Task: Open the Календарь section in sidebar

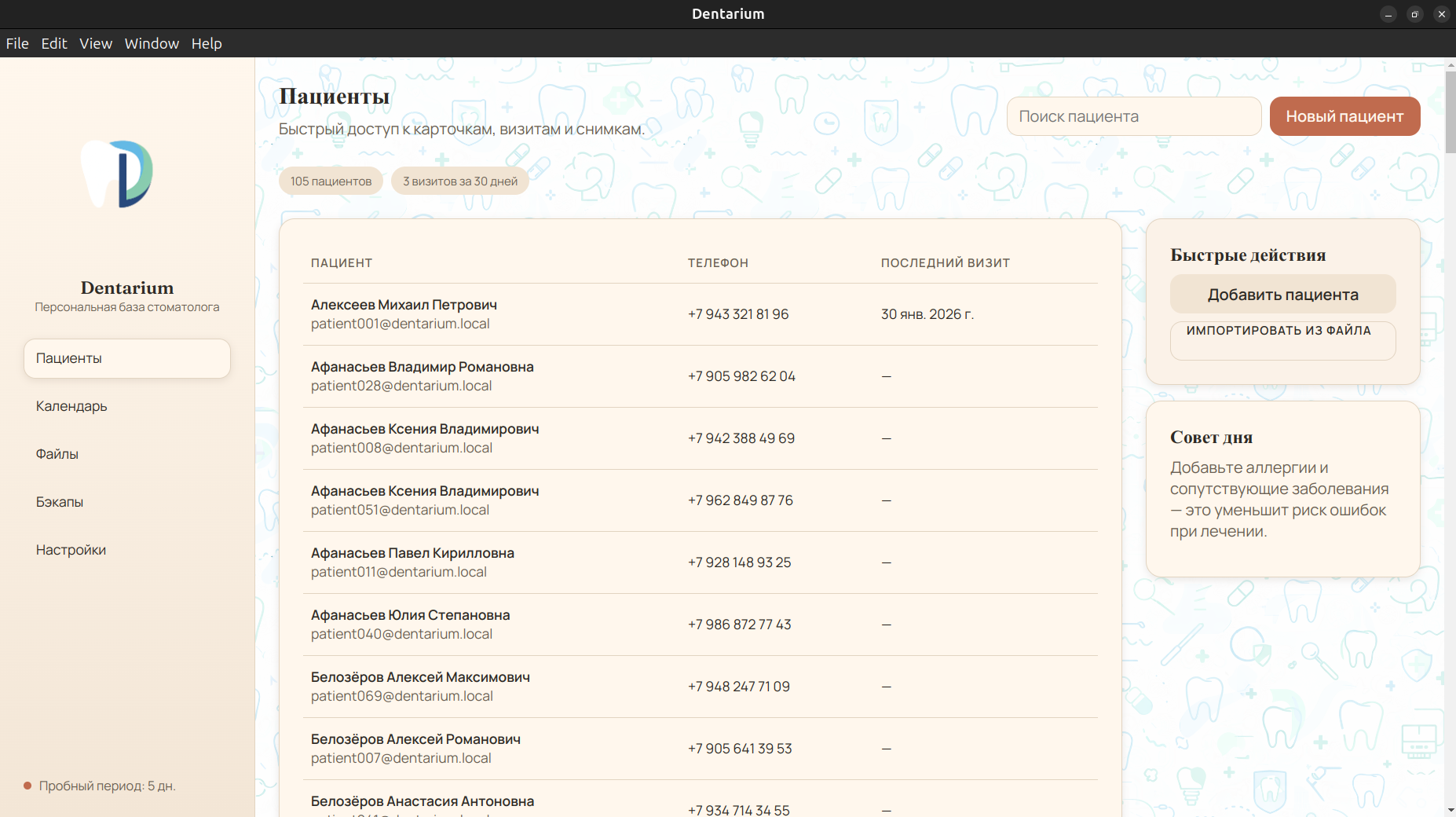Action: (x=71, y=406)
